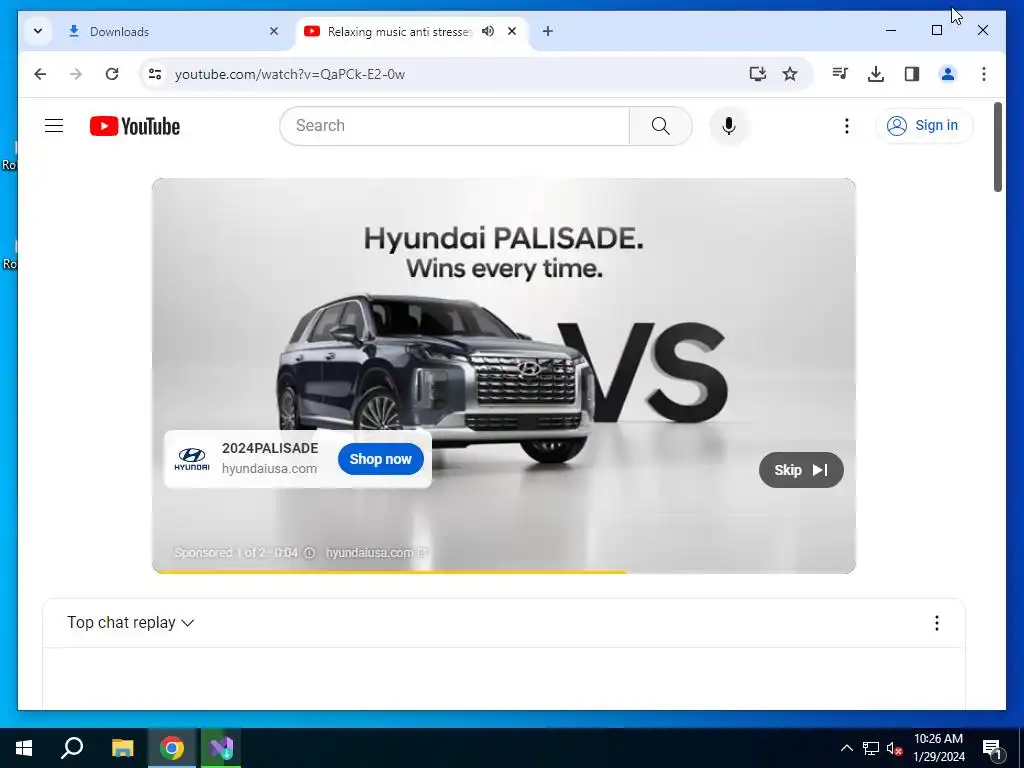Viewport: 1024px width, 768px height.
Task: Focus the YouTube Search field
Action: (x=455, y=125)
